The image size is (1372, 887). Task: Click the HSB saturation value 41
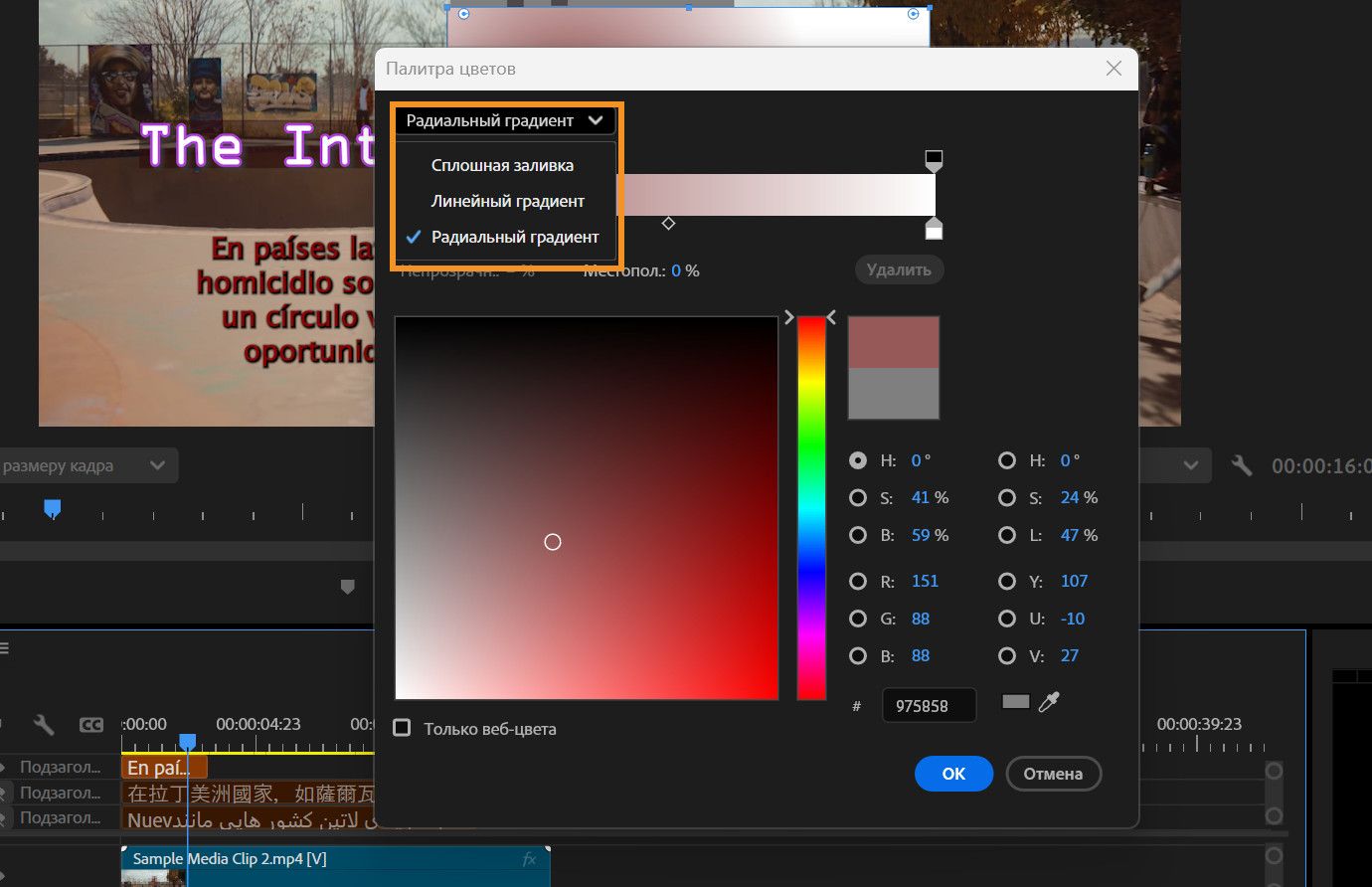(x=920, y=497)
